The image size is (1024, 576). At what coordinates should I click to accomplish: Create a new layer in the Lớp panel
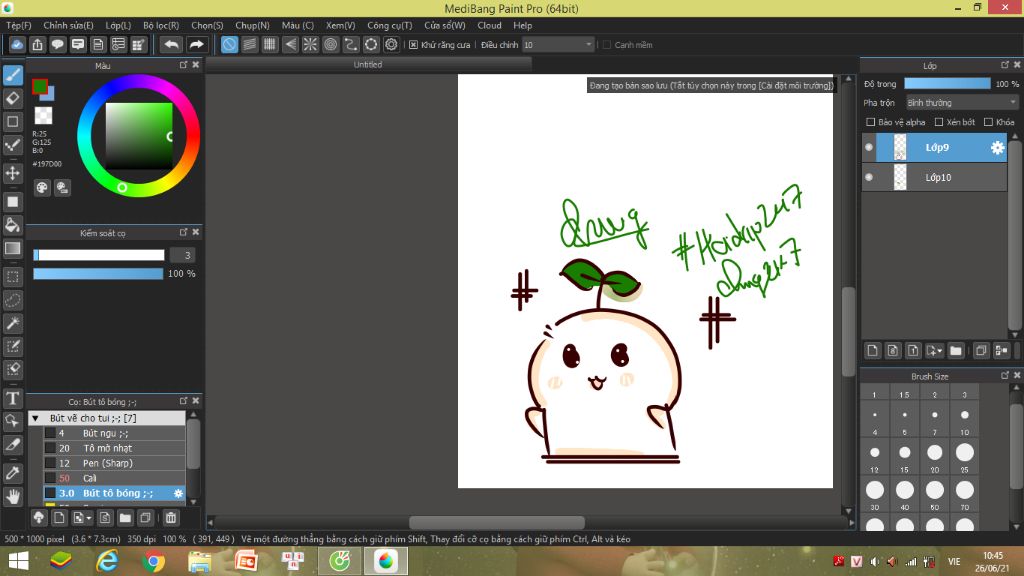872,351
